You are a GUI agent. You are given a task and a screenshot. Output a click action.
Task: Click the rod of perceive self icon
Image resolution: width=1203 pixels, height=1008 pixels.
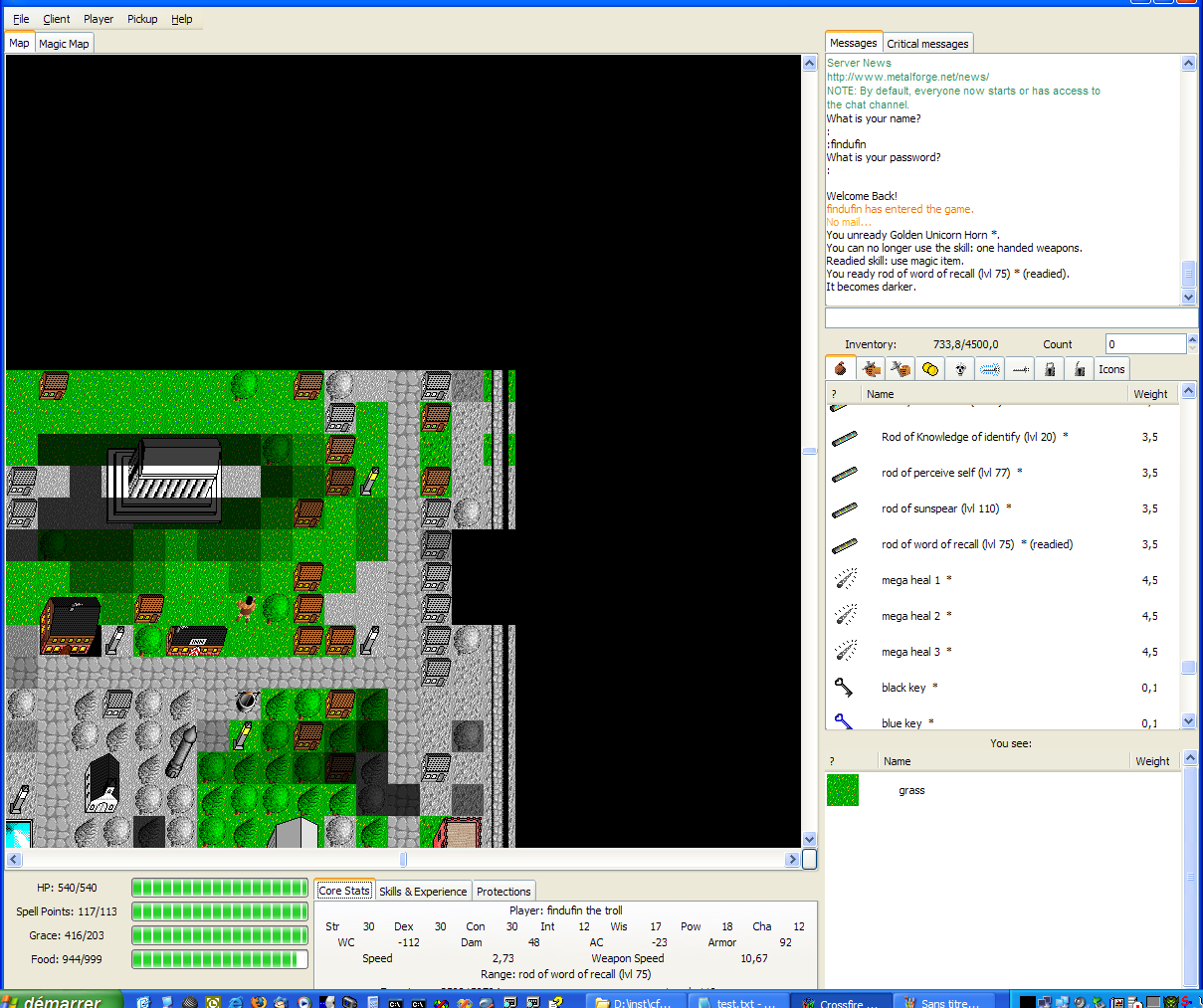coord(845,473)
